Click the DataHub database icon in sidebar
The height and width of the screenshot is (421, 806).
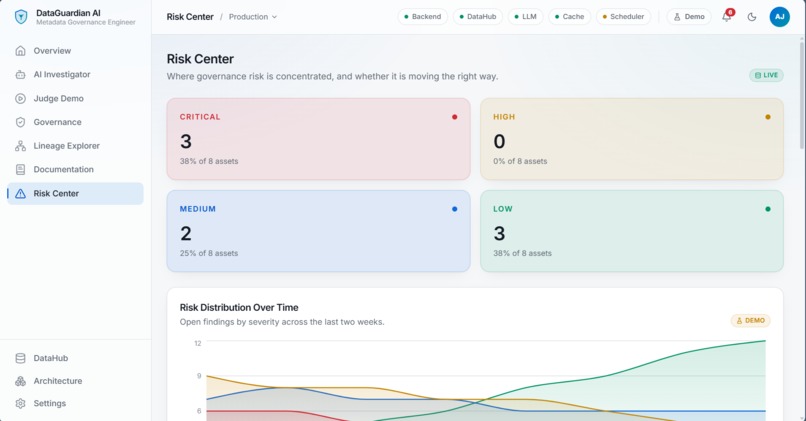[x=21, y=358]
